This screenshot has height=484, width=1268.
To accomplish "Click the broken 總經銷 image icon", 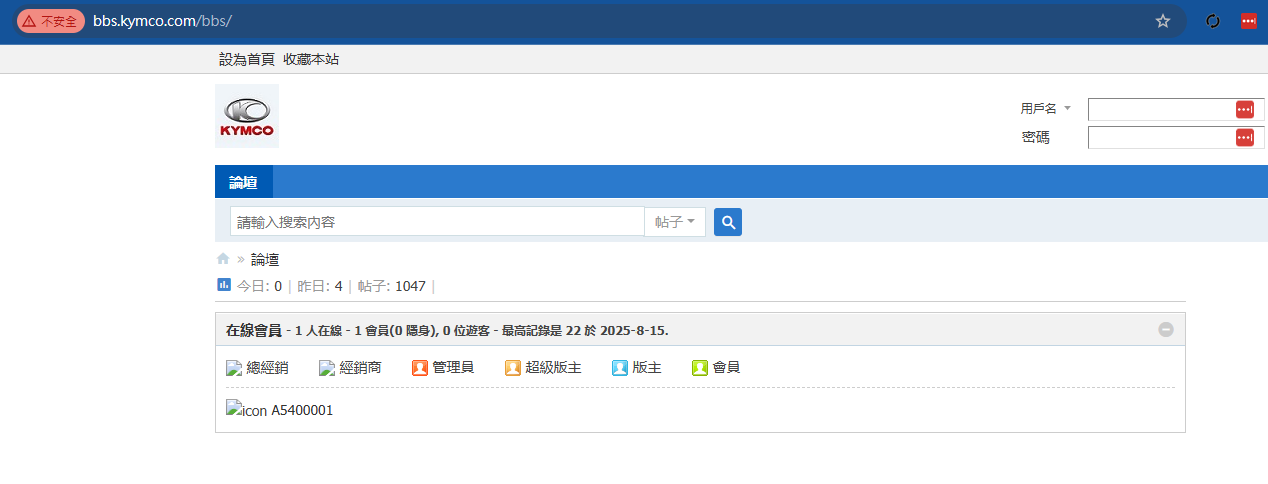I will point(234,368).
